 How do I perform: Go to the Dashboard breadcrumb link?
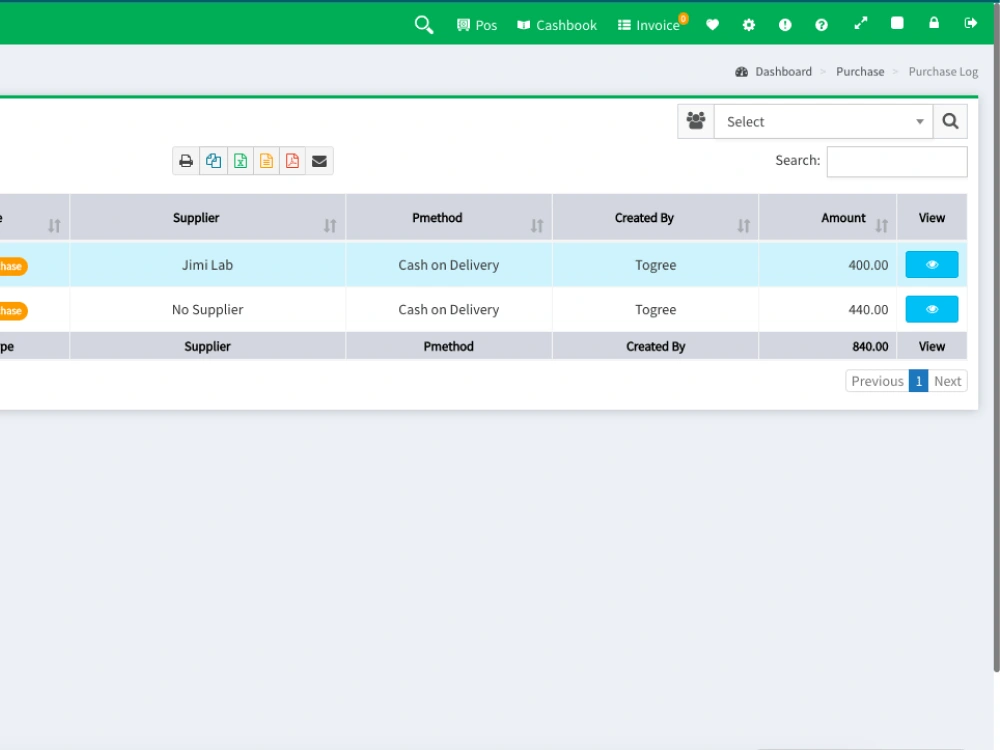[783, 71]
